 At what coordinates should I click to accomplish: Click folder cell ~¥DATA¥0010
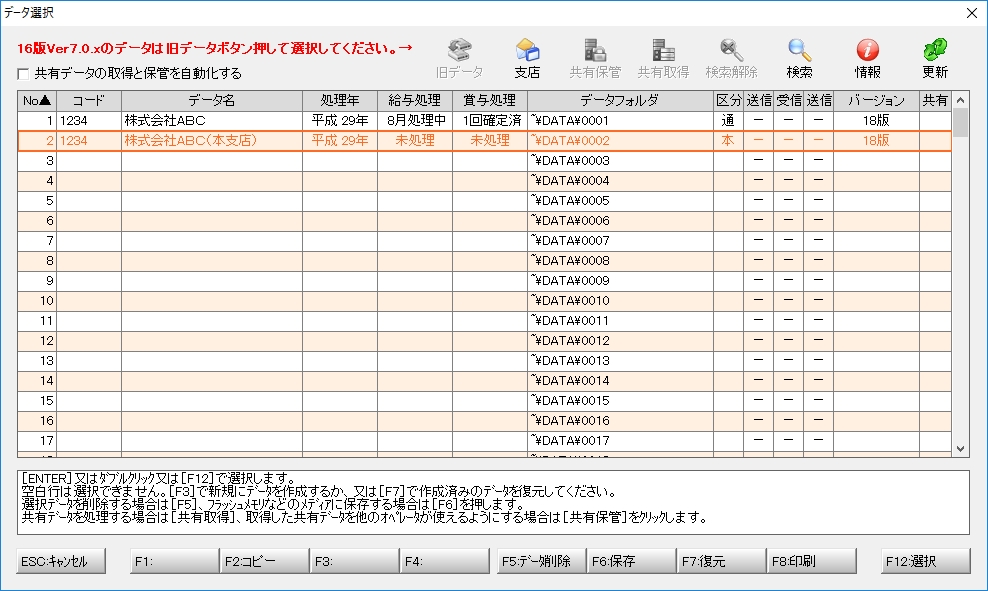pos(620,301)
